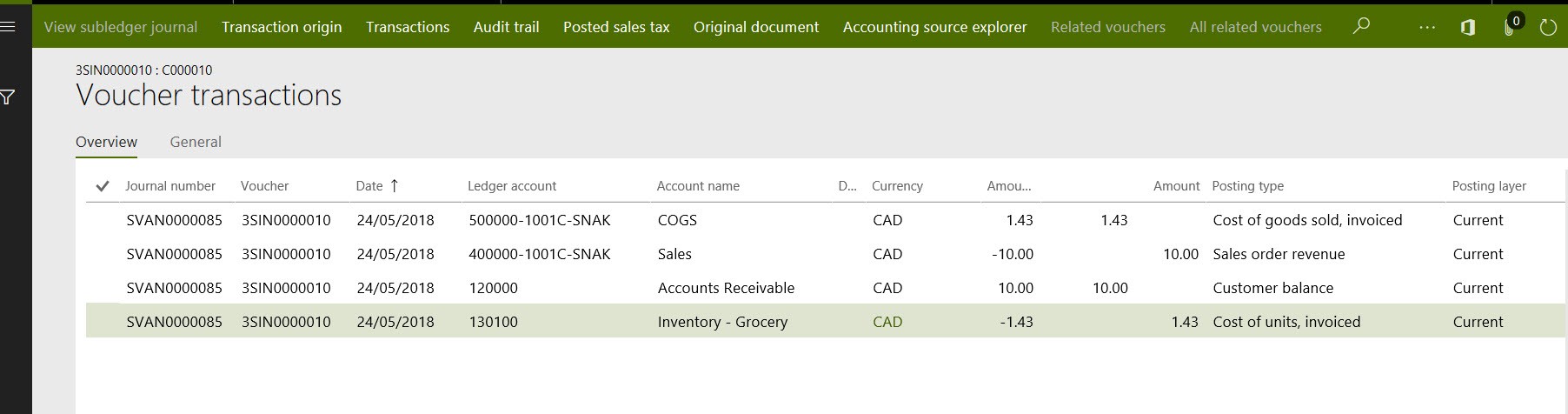Image resolution: width=1568 pixels, height=414 pixels.
Task: Open the more options ellipsis menu
Action: [x=1426, y=28]
